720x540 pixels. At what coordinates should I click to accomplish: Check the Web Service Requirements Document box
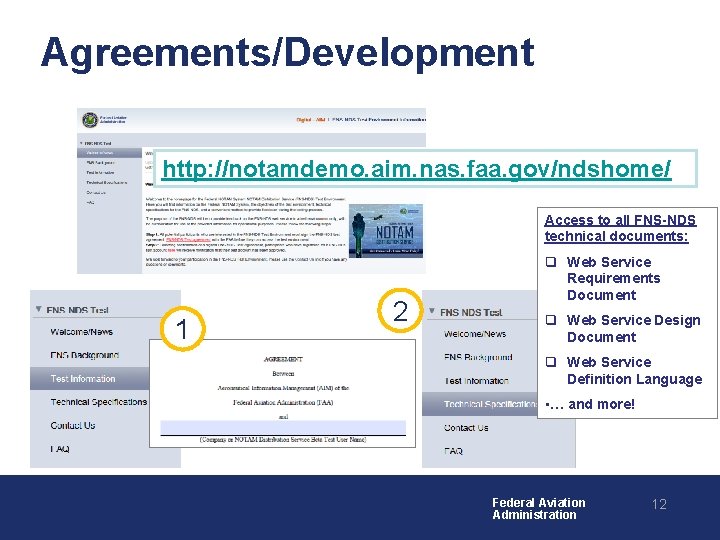(551, 262)
